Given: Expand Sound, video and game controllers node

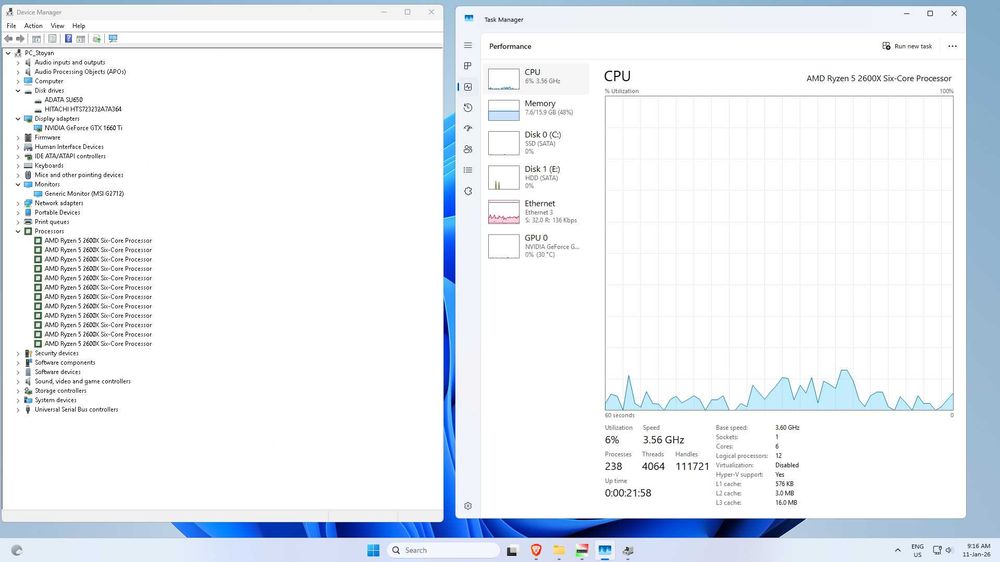Looking at the screenshot, I should click(x=18, y=381).
